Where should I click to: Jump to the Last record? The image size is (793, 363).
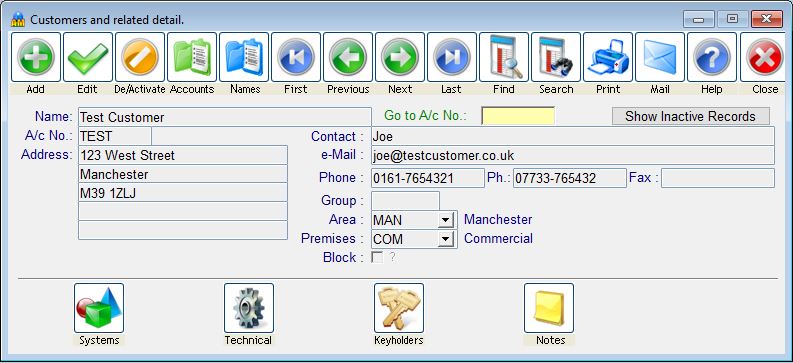(x=452, y=57)
